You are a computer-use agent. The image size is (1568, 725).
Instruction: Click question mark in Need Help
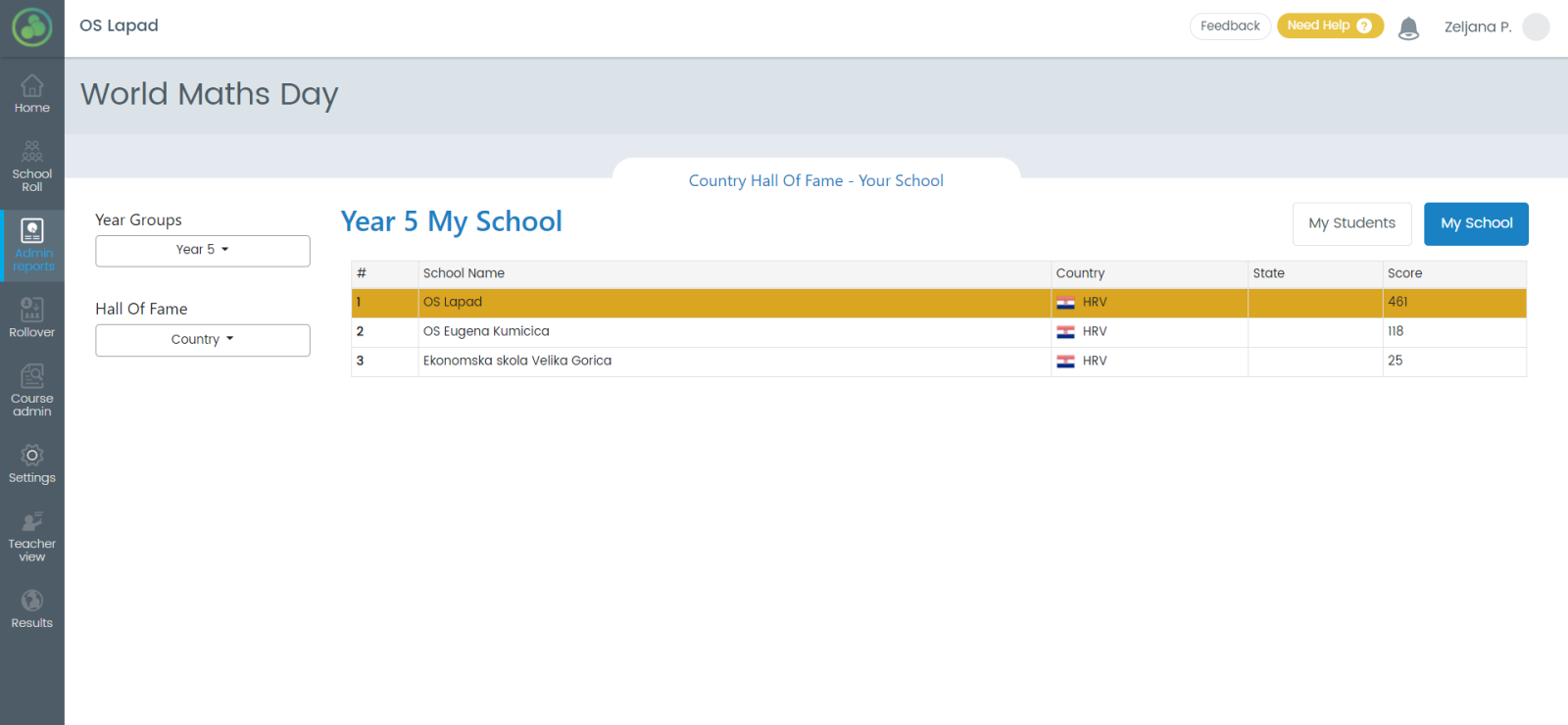tap(1364, 26)
